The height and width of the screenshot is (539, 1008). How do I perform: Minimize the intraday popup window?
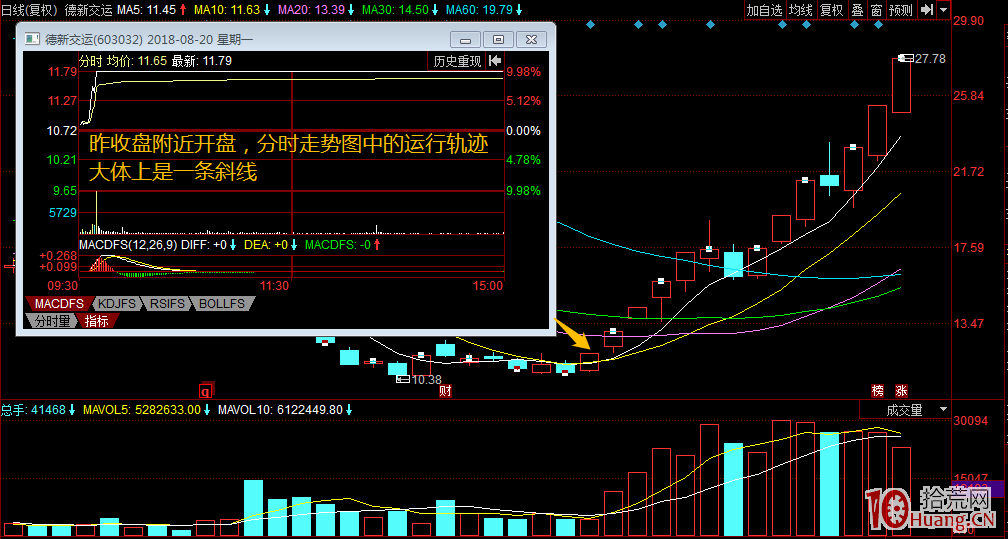[x=465, y=39]
